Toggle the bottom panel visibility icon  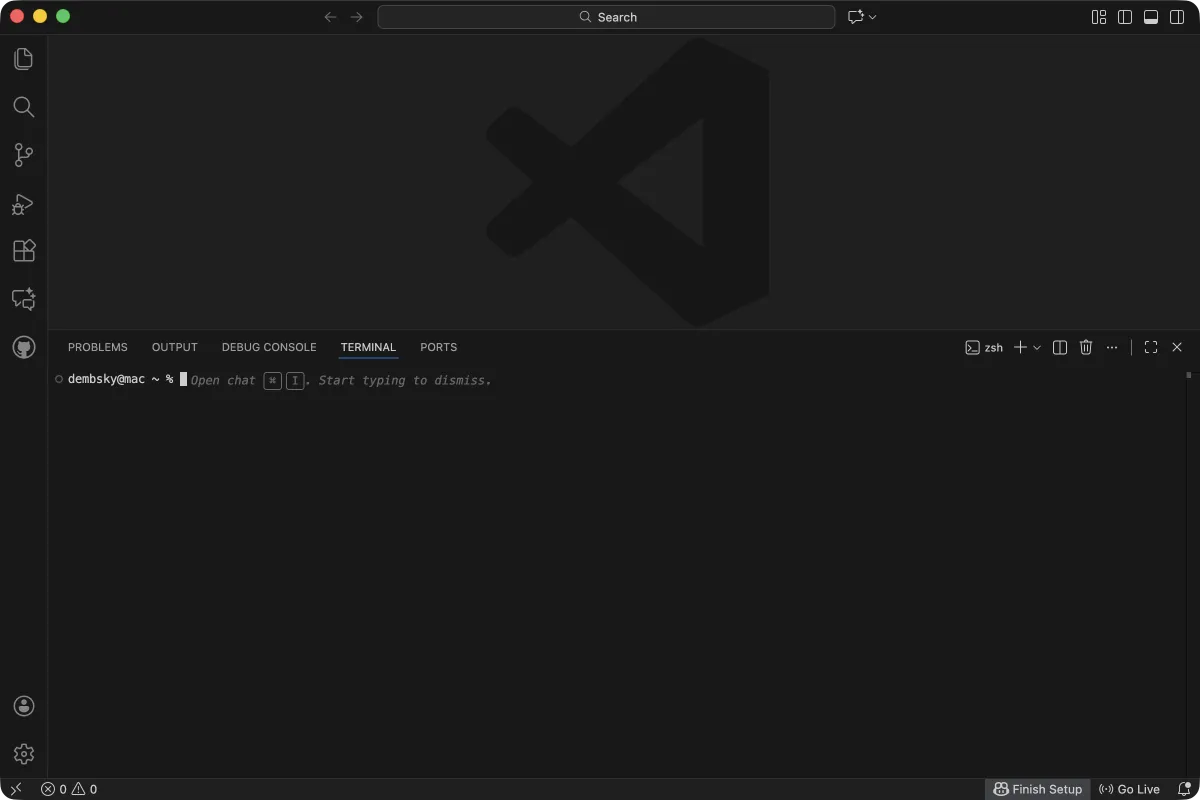point(1150,17)
